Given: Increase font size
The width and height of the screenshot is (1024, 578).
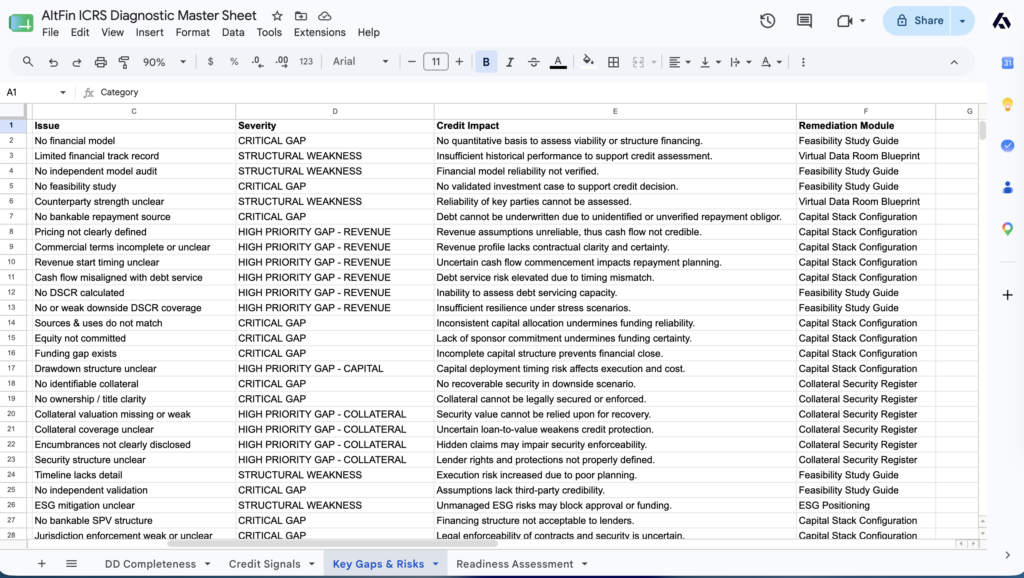Looking at the screenshot, I should coord(459,62).
